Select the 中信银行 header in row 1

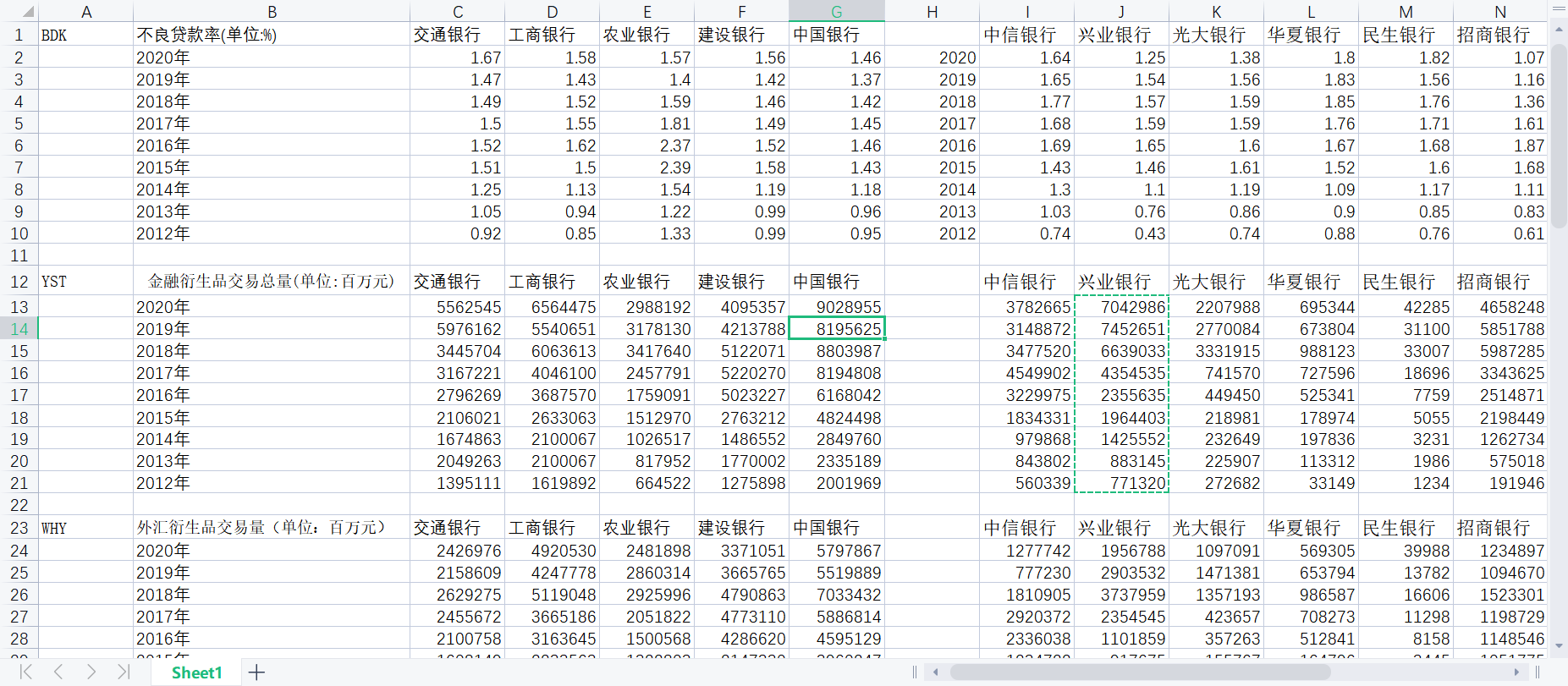pos(1026,35)
